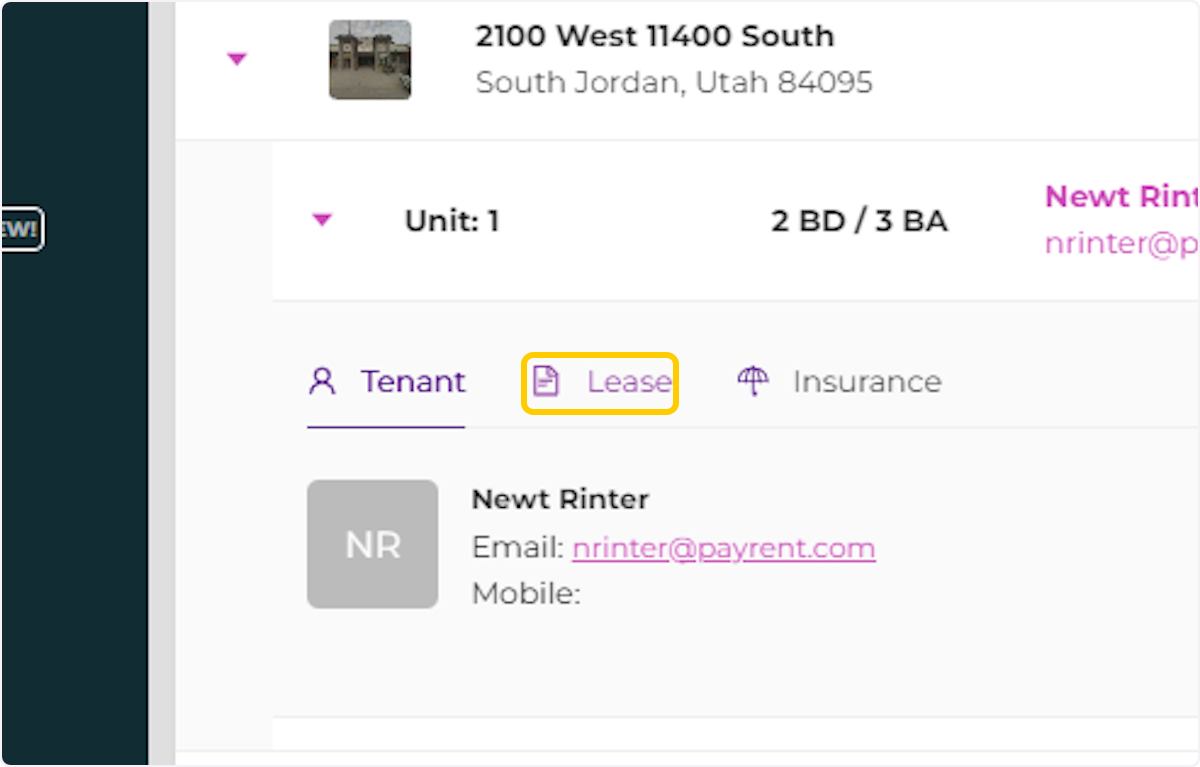Open the Lease tab label
The height and width of the screenshot is (767, 1200).
click(x=628, y=382)
